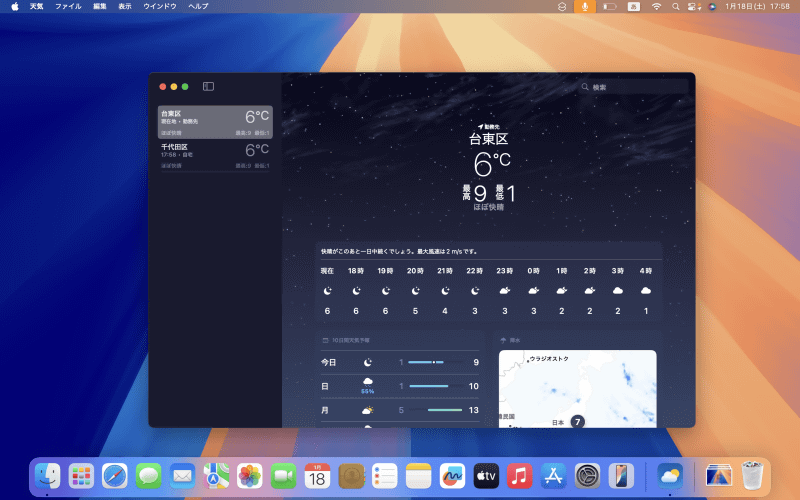This screenshot has height=500, width=800.
Task: Open the 表示 menu
Action: pyautogui.click(x=124, y=6)
